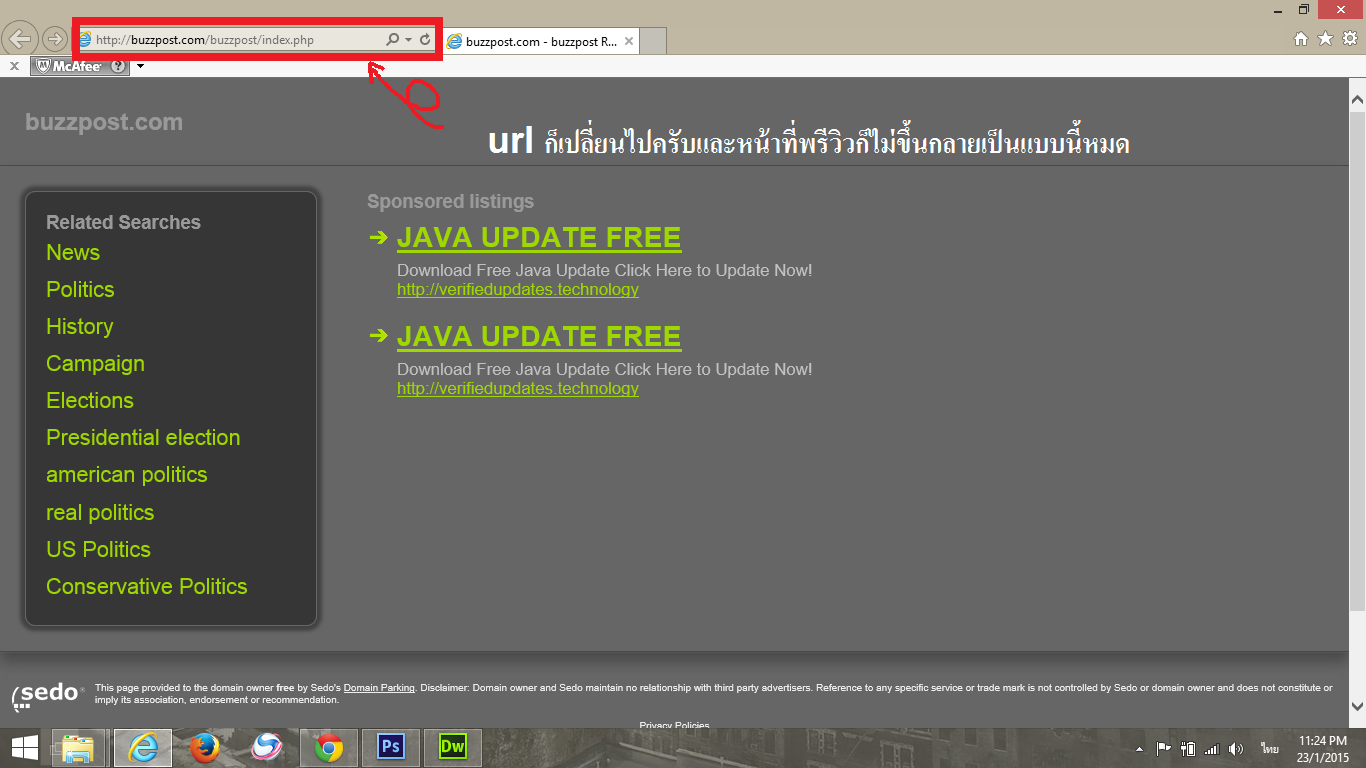Image resolution: width=1366 pixels, height=768 pixels.
Task: Open Dreamweaver from taskbar
Action: [452, 747]
